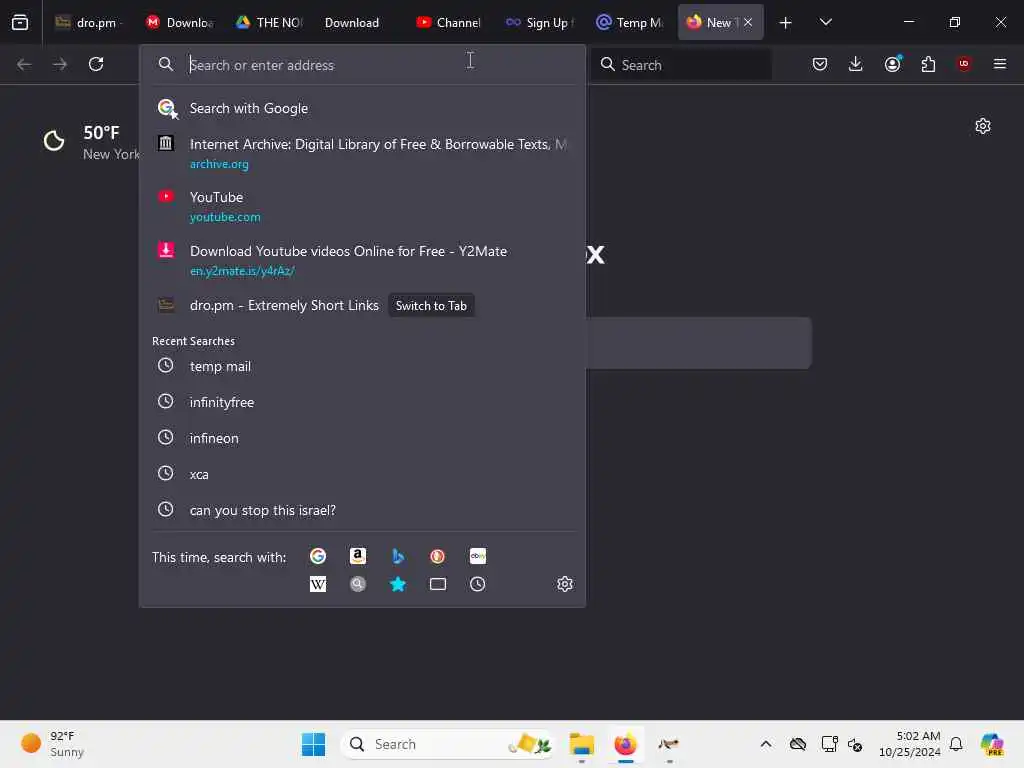Open the Extensions puzzle icon
This screenshot has width=1024, height=768.
[928, 64]
